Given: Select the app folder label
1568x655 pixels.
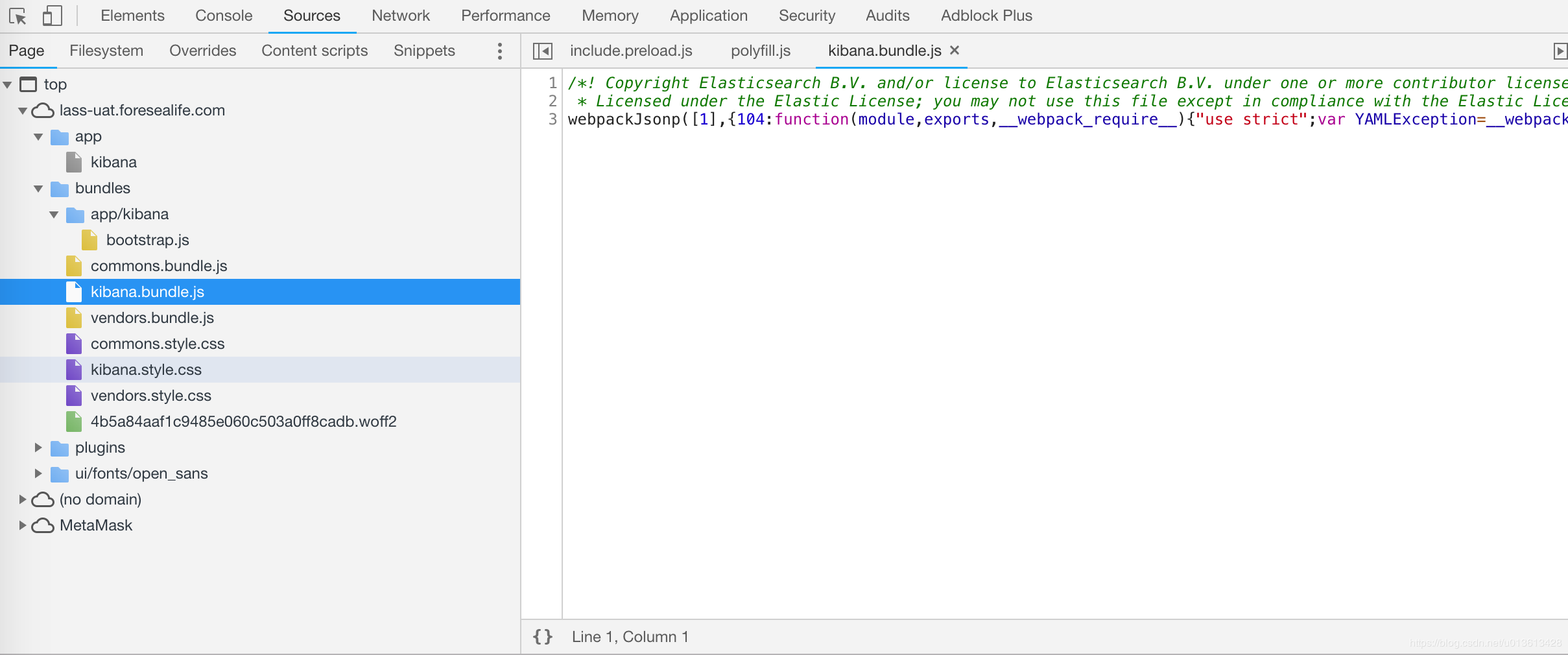Looking at the screenshot, I should click(88, 136).
